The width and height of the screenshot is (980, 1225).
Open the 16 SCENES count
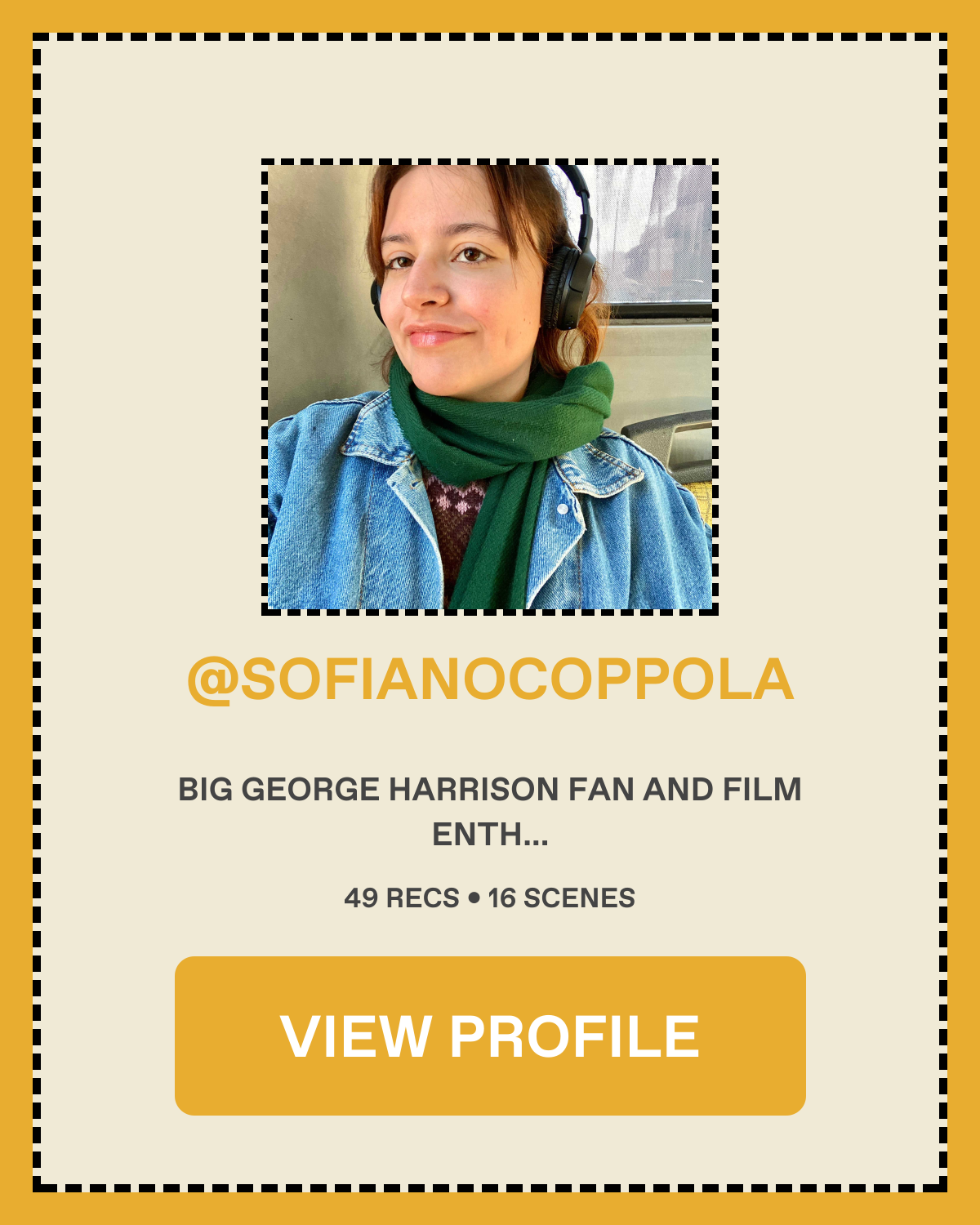click(561, 898)
